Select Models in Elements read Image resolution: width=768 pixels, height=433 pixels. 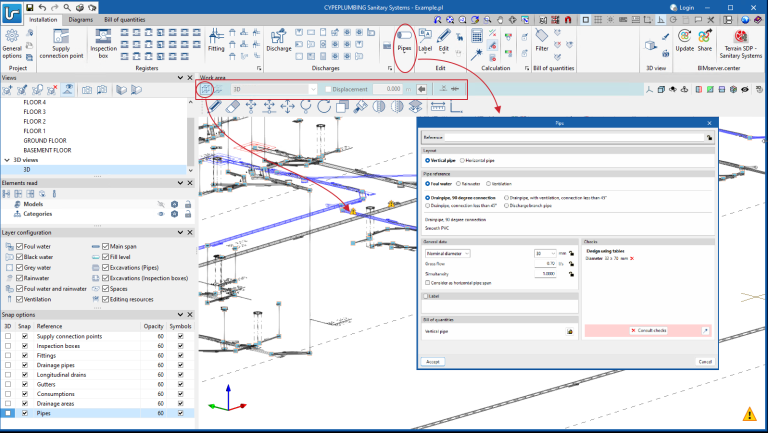[33, 204]
